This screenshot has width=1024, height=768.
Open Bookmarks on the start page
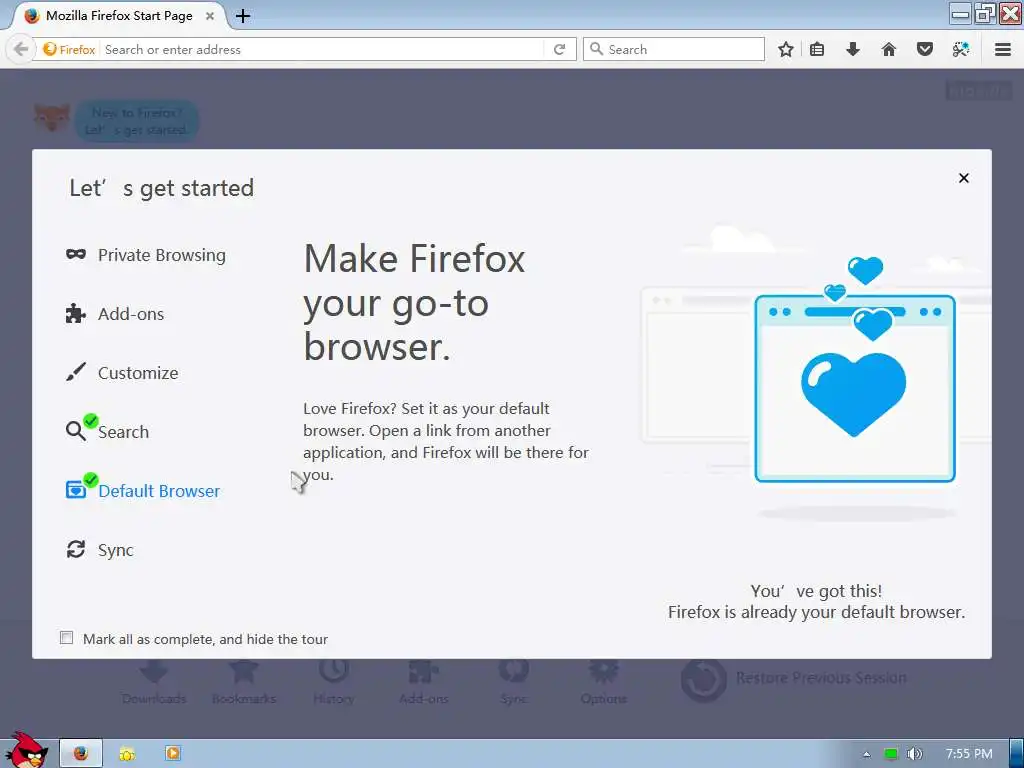[x=244, y=682]
